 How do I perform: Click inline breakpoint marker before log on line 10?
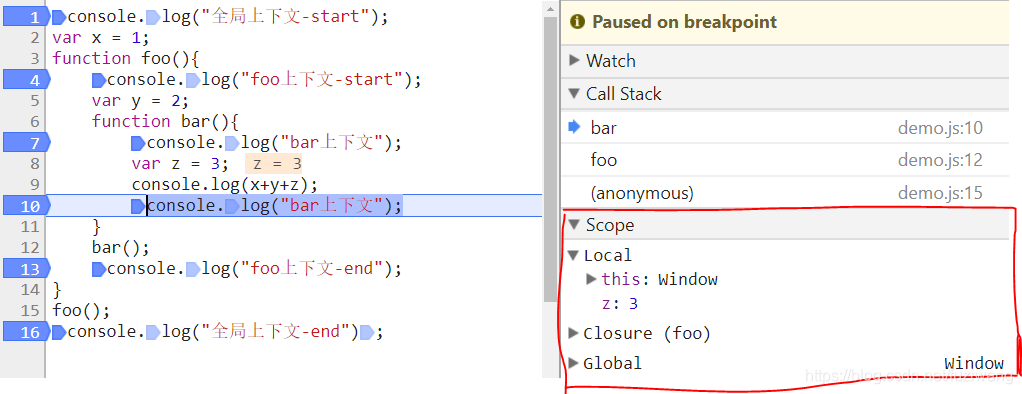pyautogui.click(x=232, y=206)
